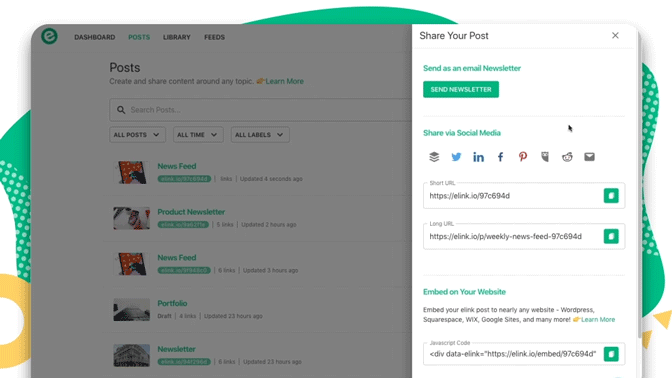Click the 'Send as an email Newsletter' heading
The image size is (672, 378).
pos(472,68)
